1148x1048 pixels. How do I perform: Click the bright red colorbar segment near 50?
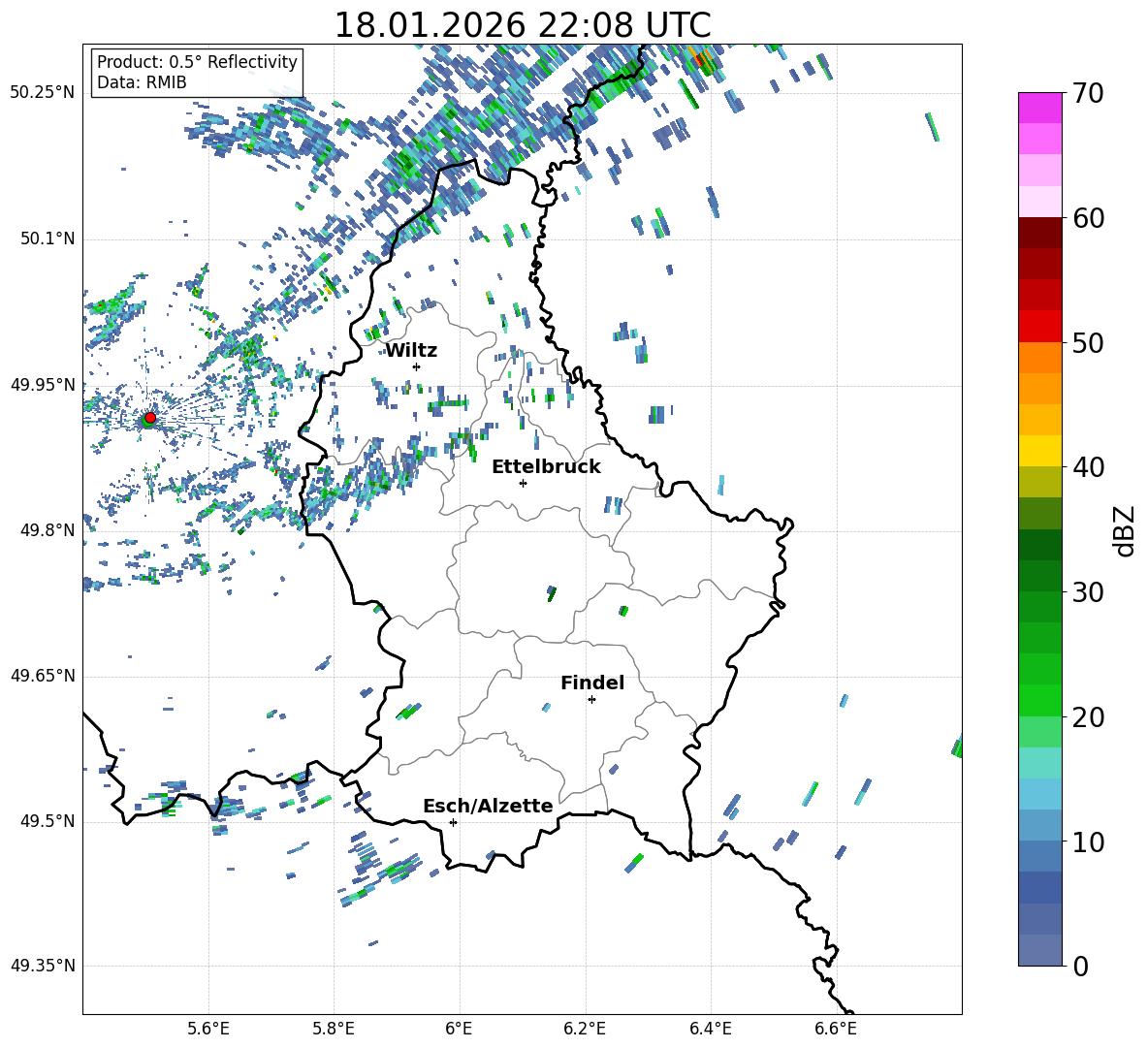[1039, 327]
